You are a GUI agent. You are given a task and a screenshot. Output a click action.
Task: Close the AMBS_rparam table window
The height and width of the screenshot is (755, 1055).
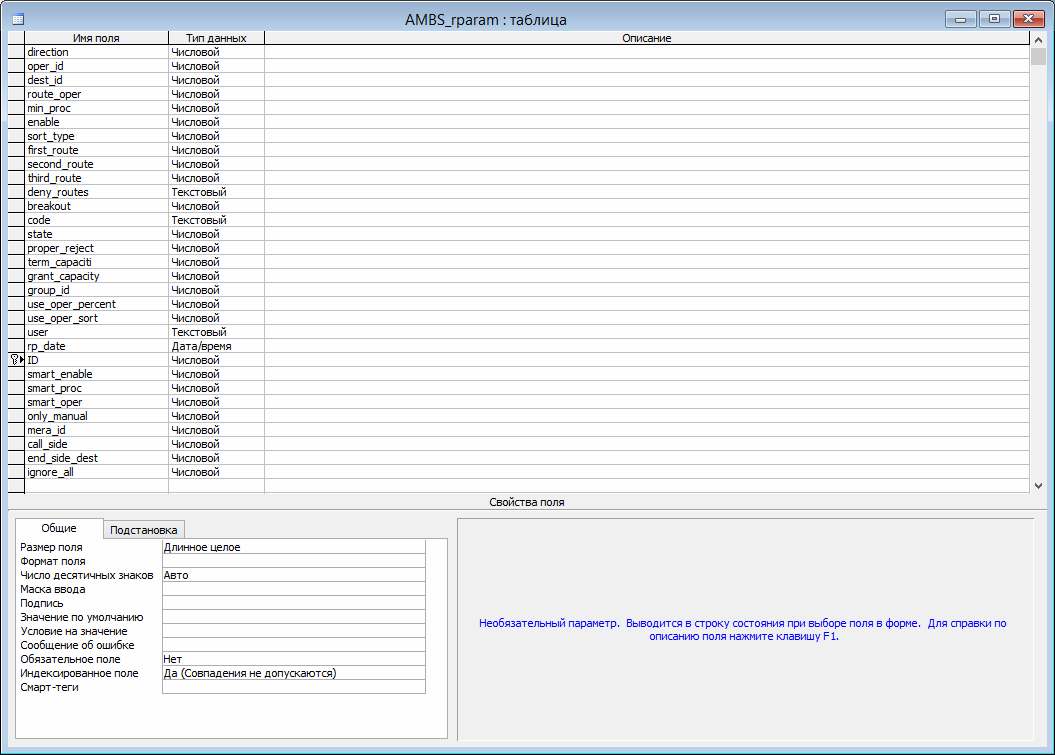(1028, 18)
